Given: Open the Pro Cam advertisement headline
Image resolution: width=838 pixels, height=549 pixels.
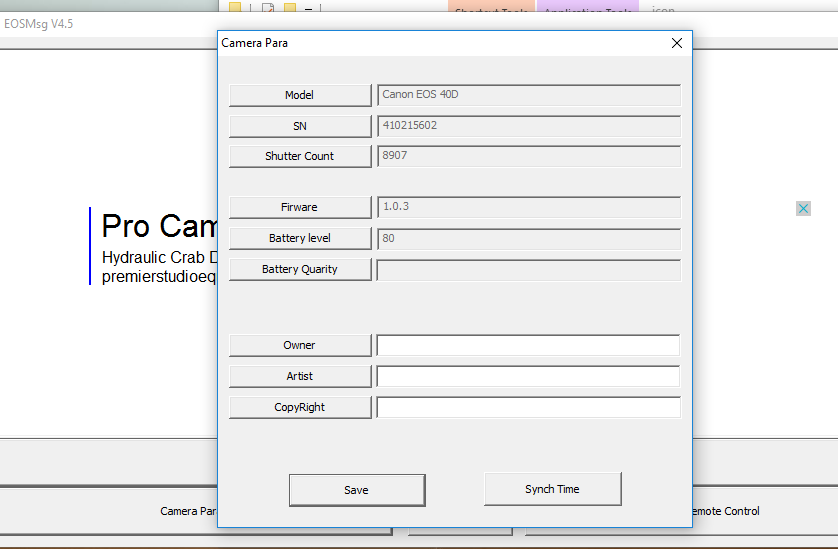Looking at the screenshot, I should [x=159, y=226].
